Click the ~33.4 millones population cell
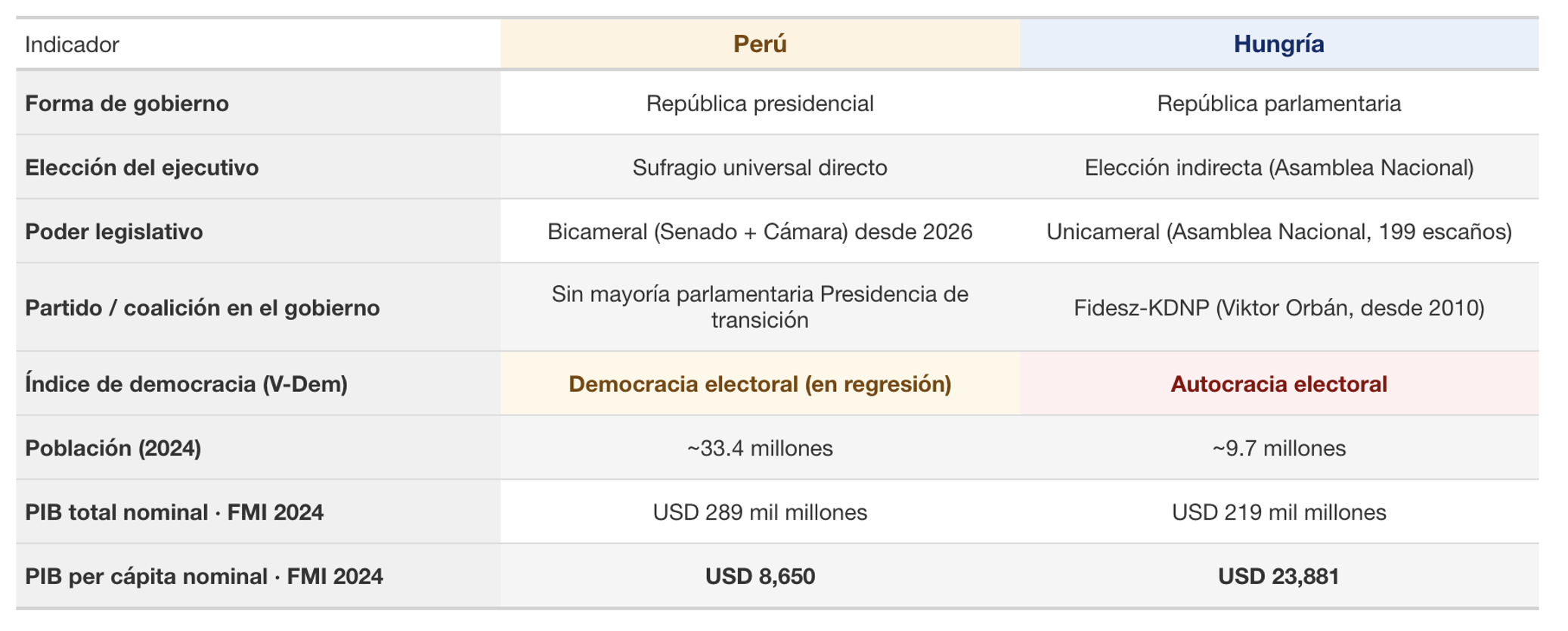 coord(759,448)
